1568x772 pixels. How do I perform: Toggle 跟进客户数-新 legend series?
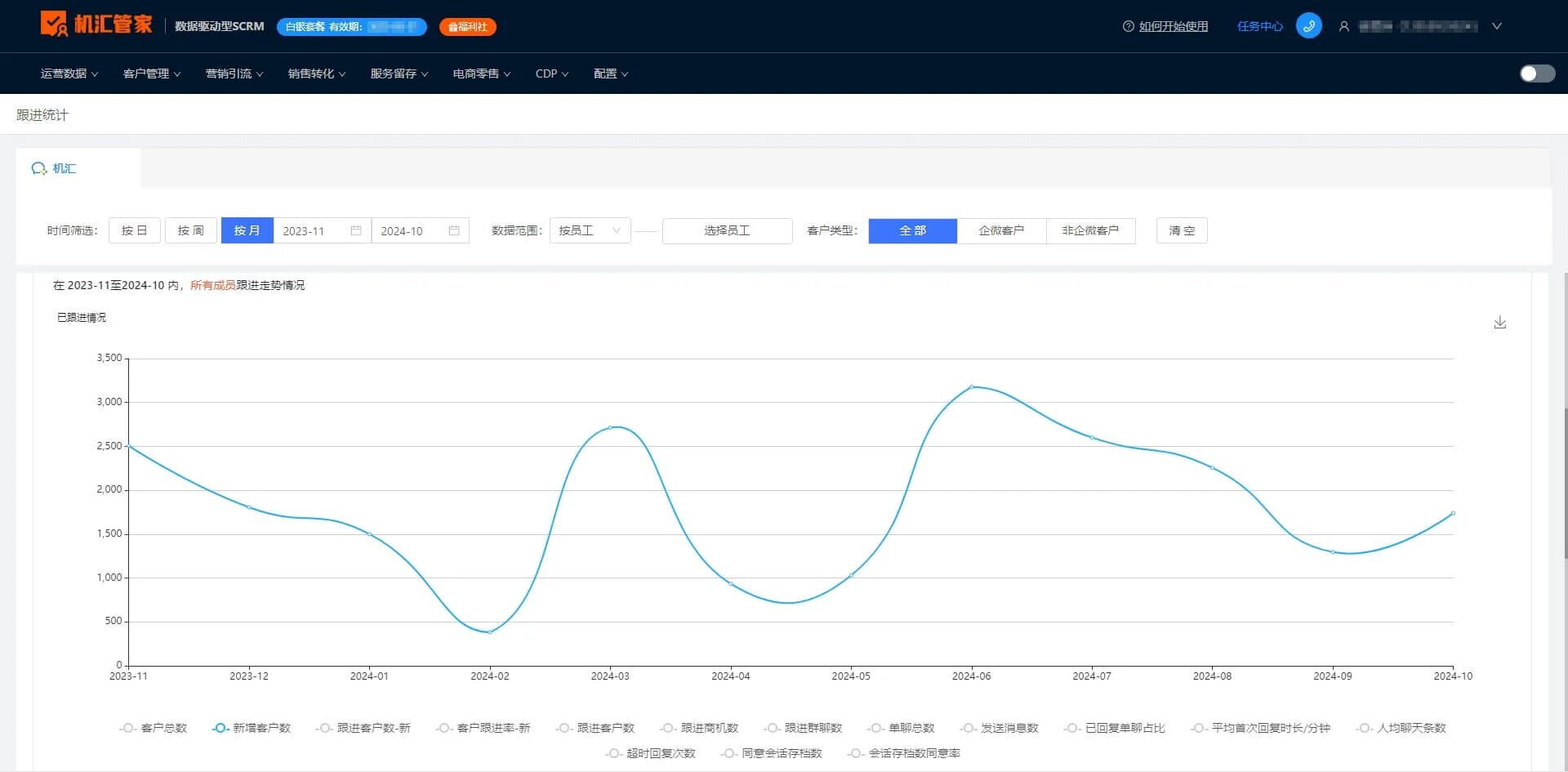coord(363,728)
